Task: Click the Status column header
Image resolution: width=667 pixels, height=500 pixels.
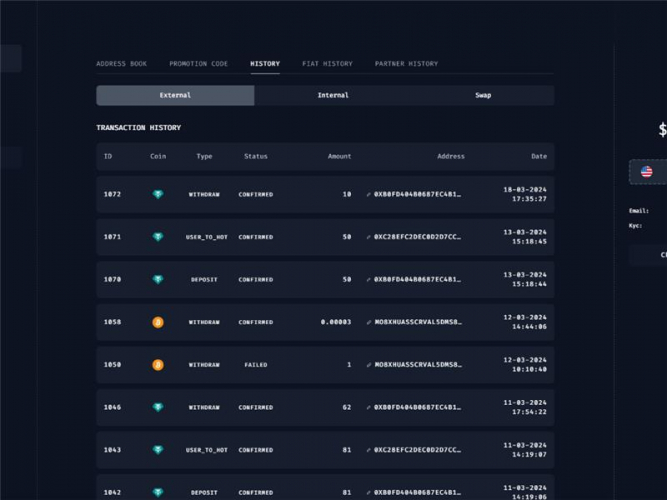Action: [256, 156]
